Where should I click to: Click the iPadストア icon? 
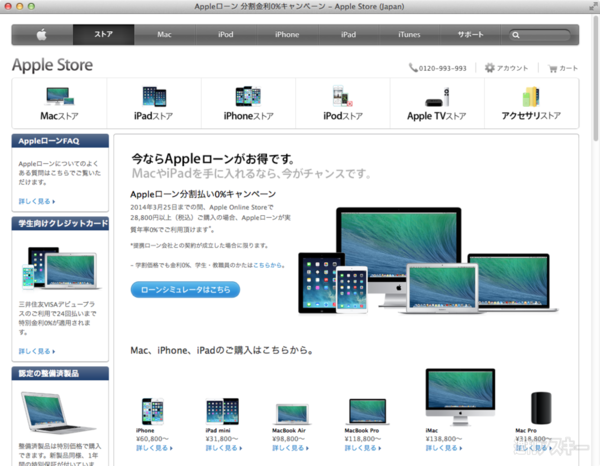tap(154, 96)
